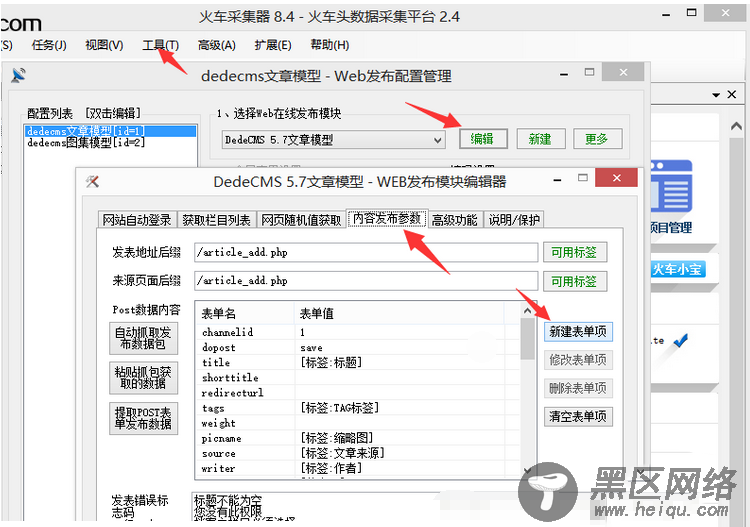Click the 表单名 column header
This screenshot has width=750, height=527.
[245, 313]
